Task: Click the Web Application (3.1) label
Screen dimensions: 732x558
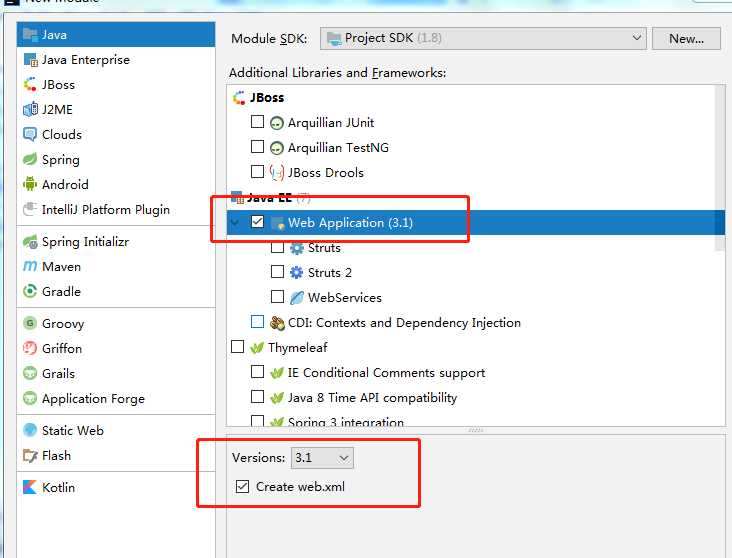Action: (350, 223)
